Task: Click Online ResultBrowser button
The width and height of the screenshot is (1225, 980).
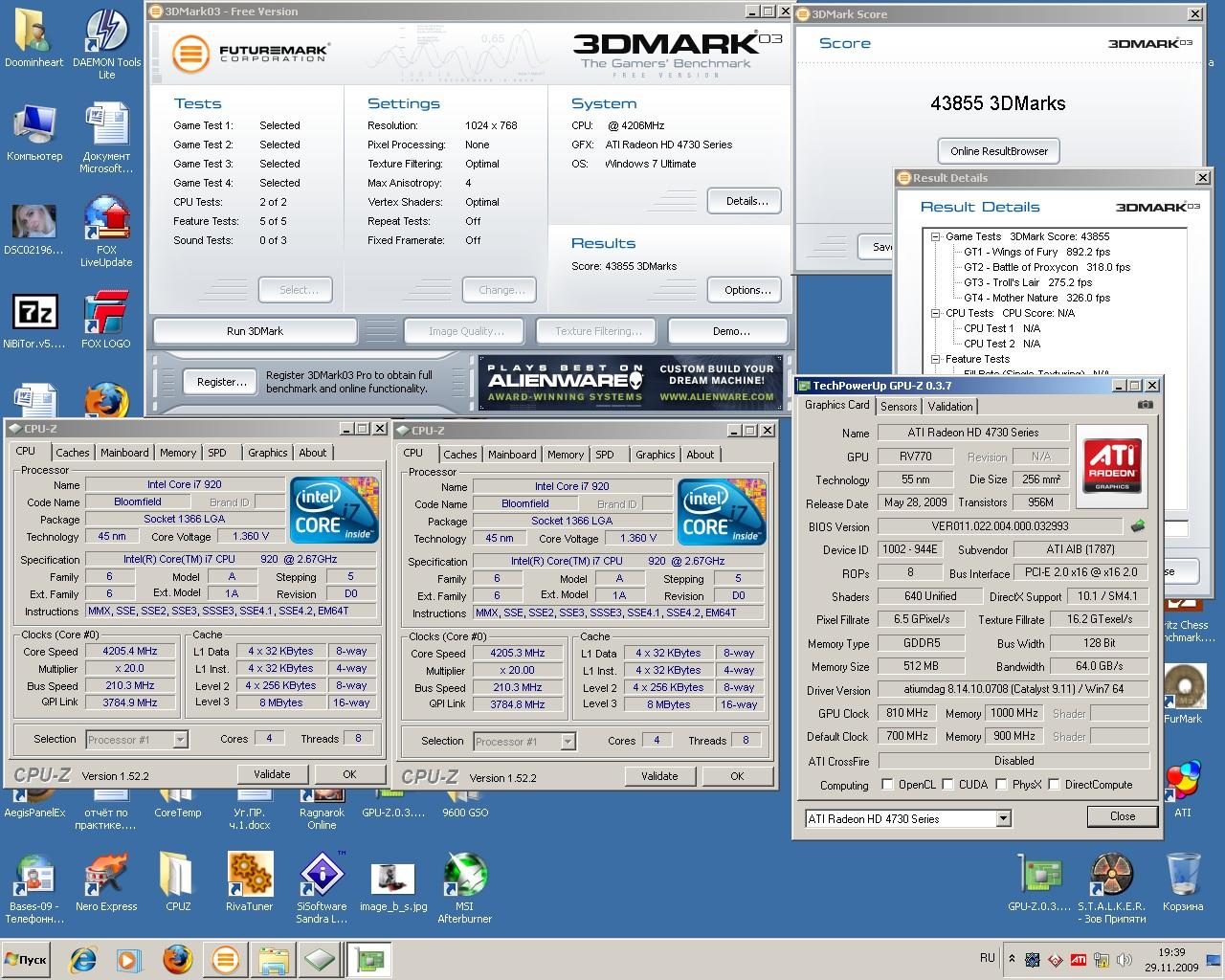Action: click(999, 151)
